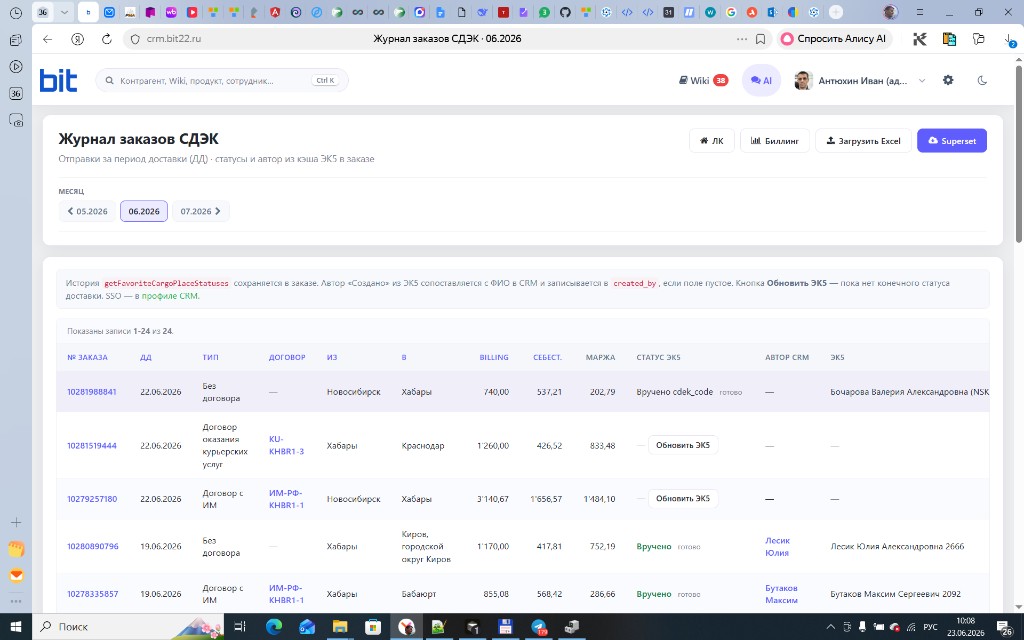The image size is (1024, 640).
Task: Sort by the МАРЖА column header
Action: click(600, 357)
